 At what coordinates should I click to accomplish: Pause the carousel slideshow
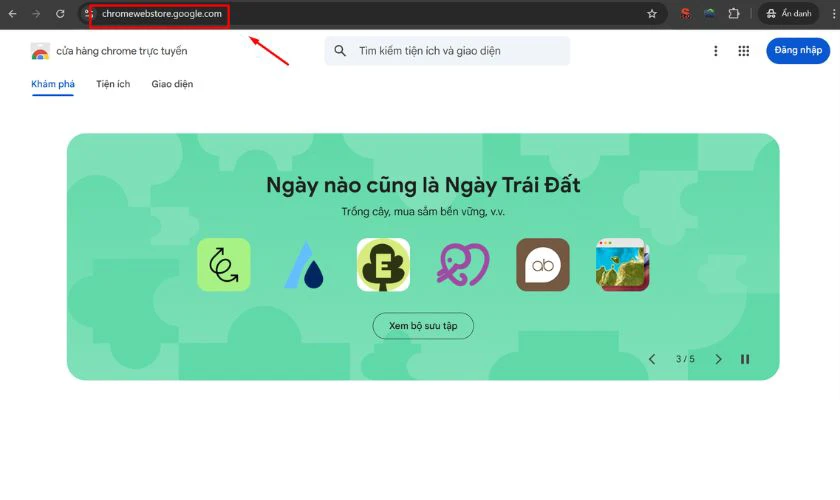pyautogui.click(x=745, y=359)
